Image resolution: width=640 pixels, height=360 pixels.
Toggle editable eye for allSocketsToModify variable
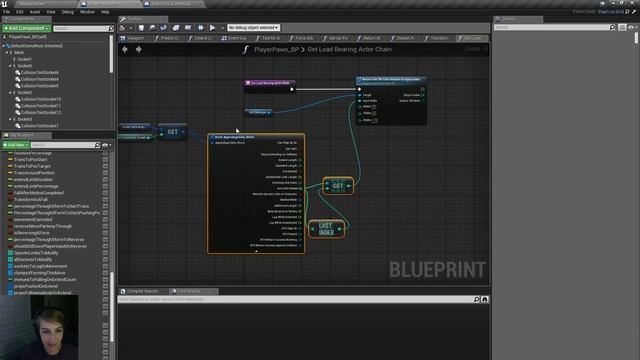[x=105, y=260]
